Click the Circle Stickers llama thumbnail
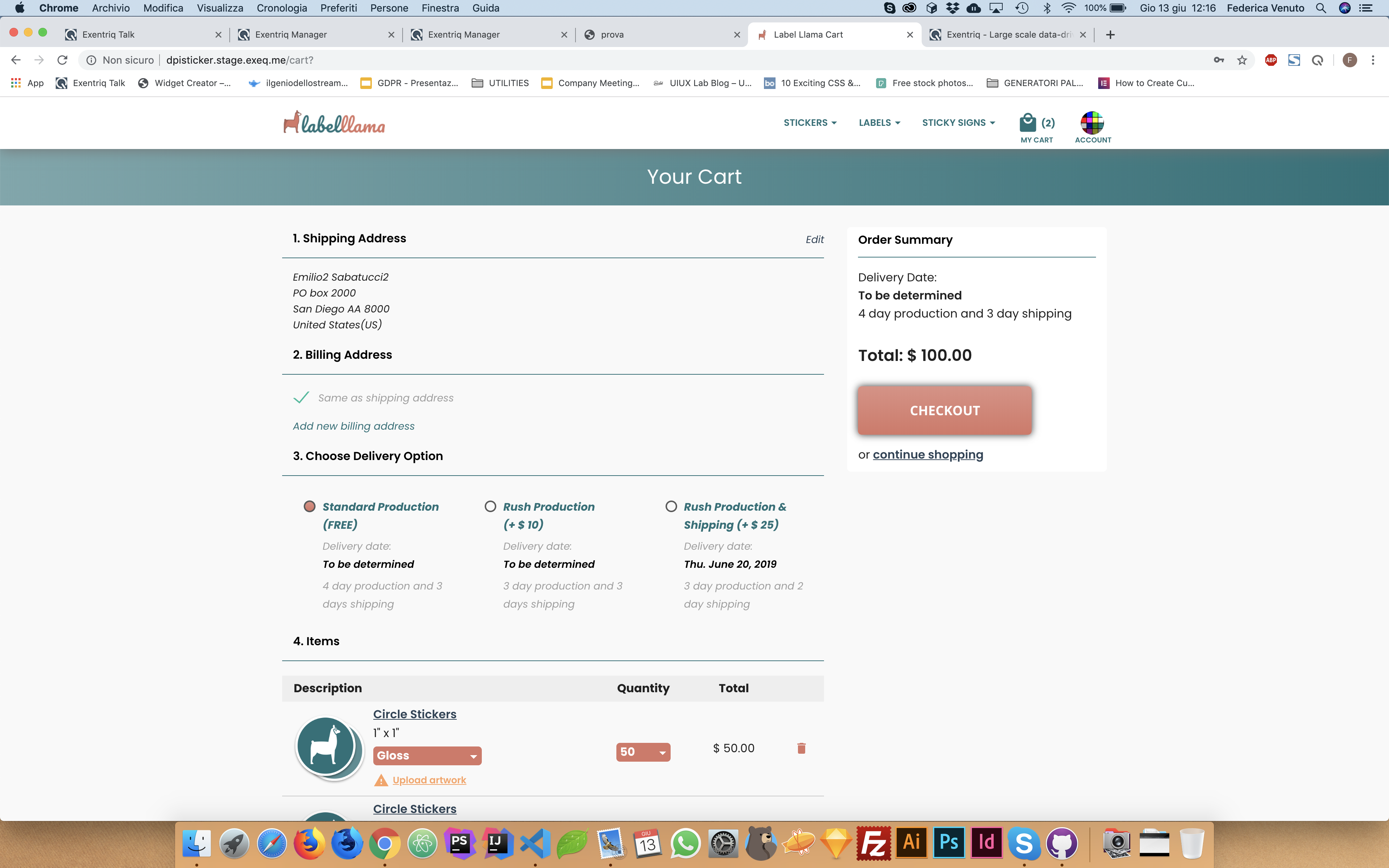1389x868 pixels. coord(326,746)
